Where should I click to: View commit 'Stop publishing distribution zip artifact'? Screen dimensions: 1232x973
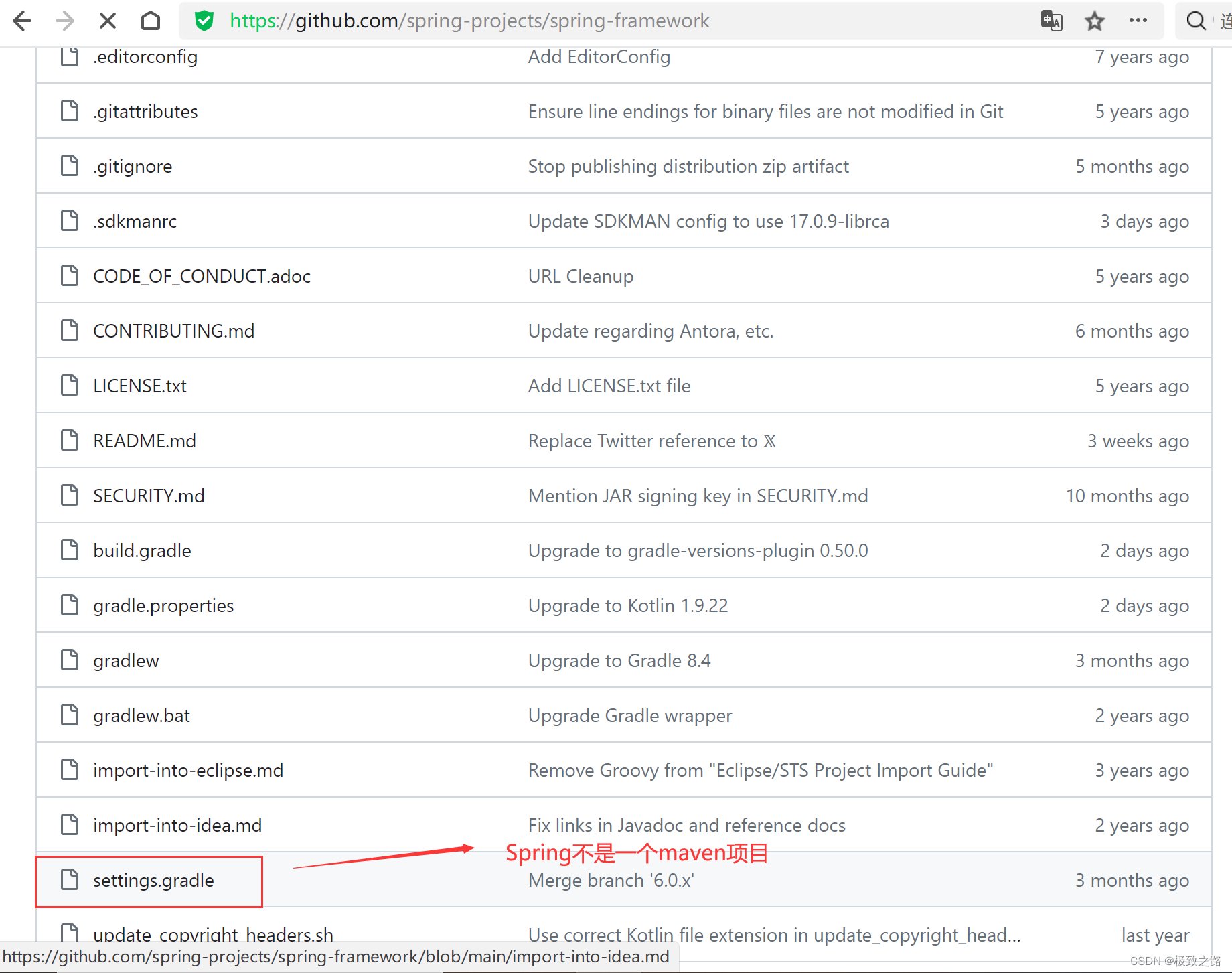[688, 166]
